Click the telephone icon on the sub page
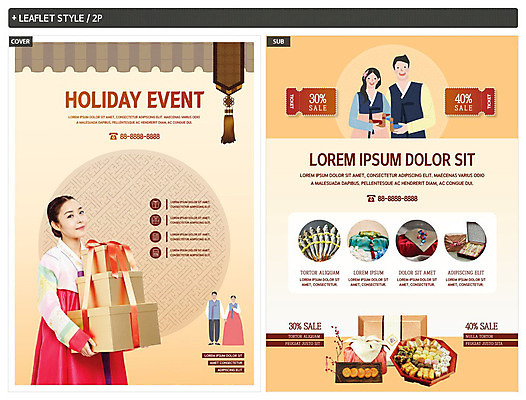This screenshot has width=526, height=400. (371, 198)
